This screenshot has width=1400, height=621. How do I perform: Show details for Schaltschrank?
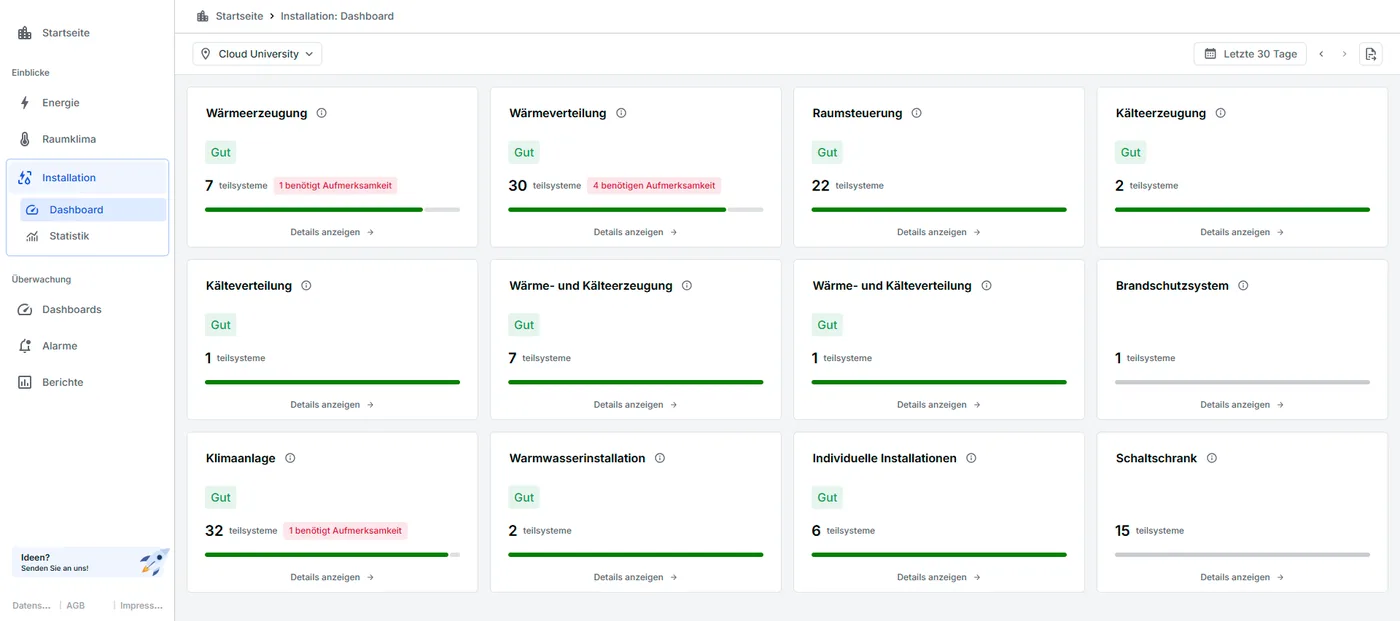pos(1242,577)
